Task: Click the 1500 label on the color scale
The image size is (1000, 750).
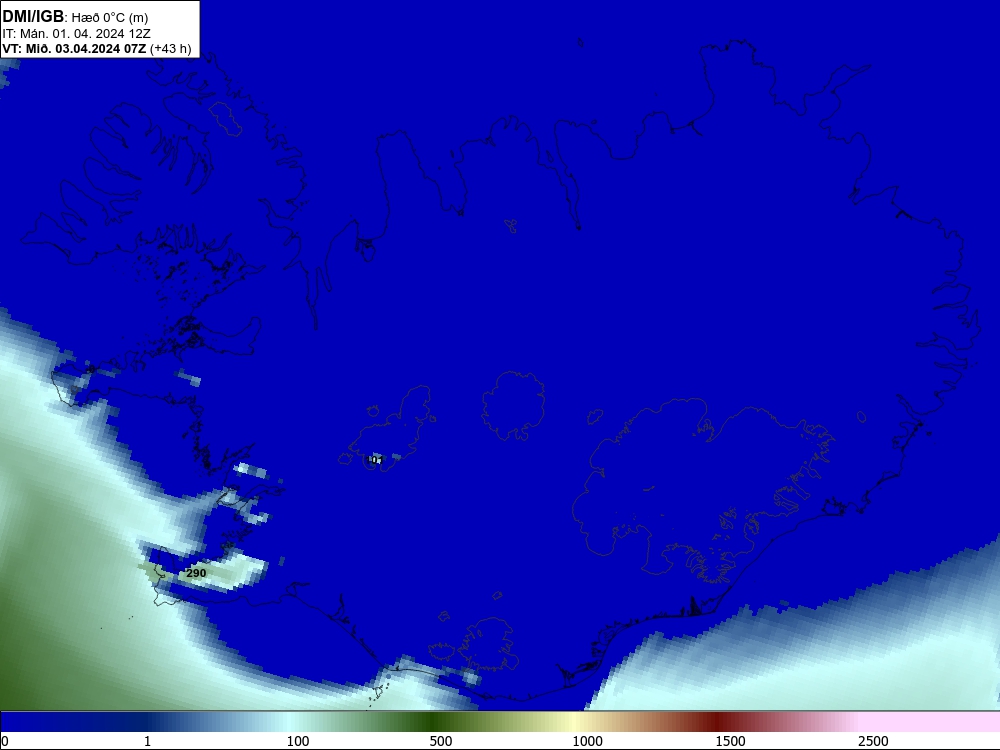Action: pyautogui.click(x=730, y=741)
